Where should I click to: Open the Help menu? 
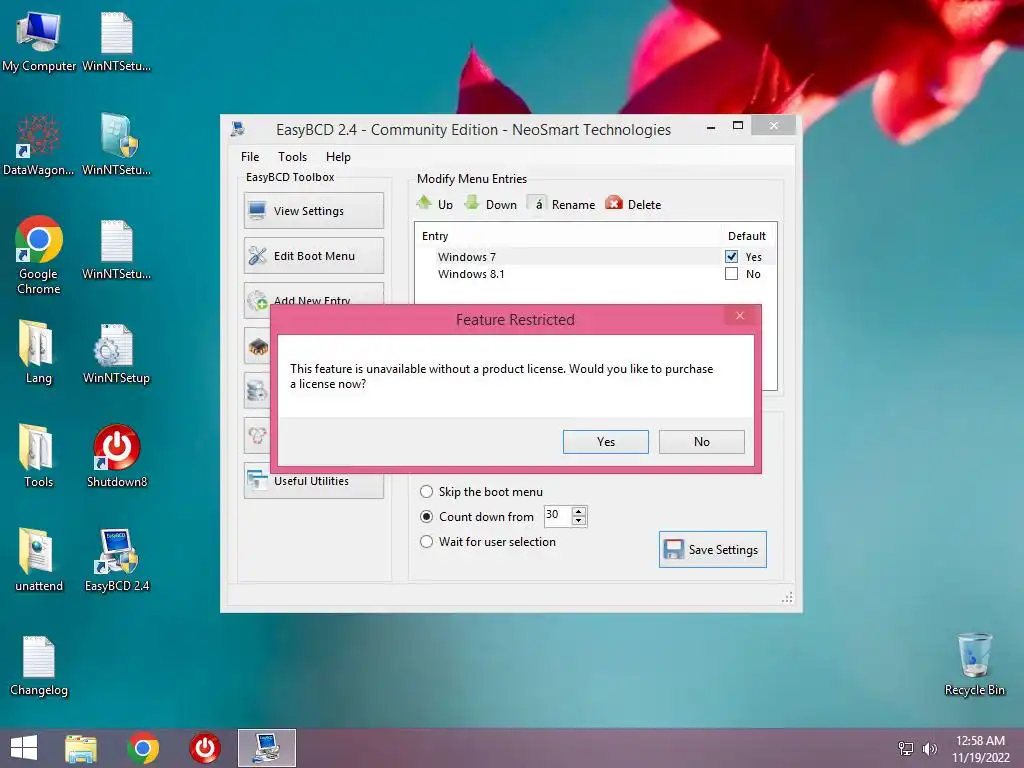(338, 157)
